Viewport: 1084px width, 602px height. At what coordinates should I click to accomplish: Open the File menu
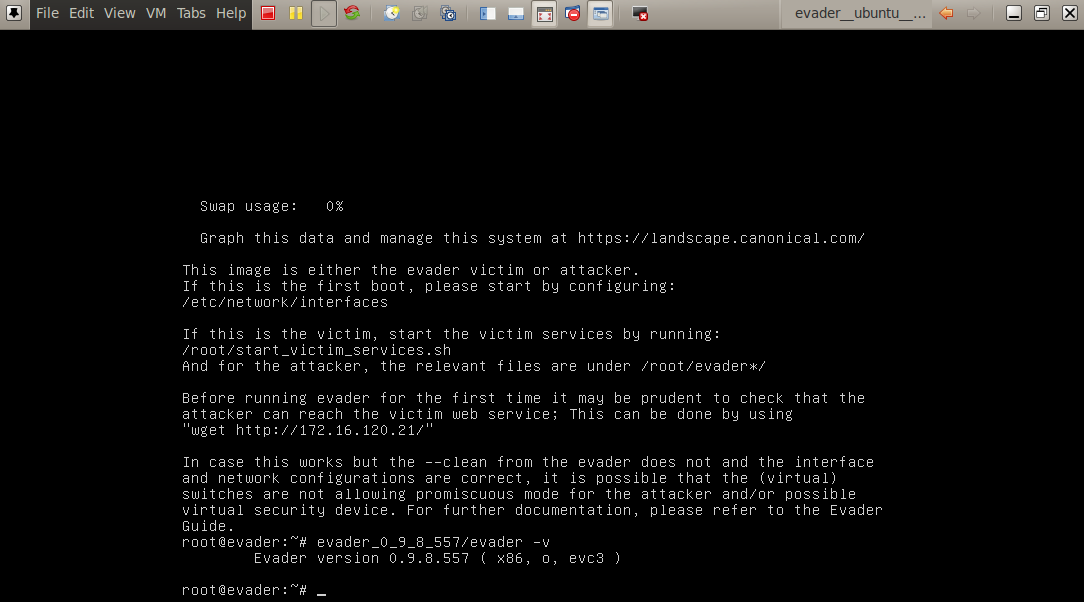tap(47, 14)
